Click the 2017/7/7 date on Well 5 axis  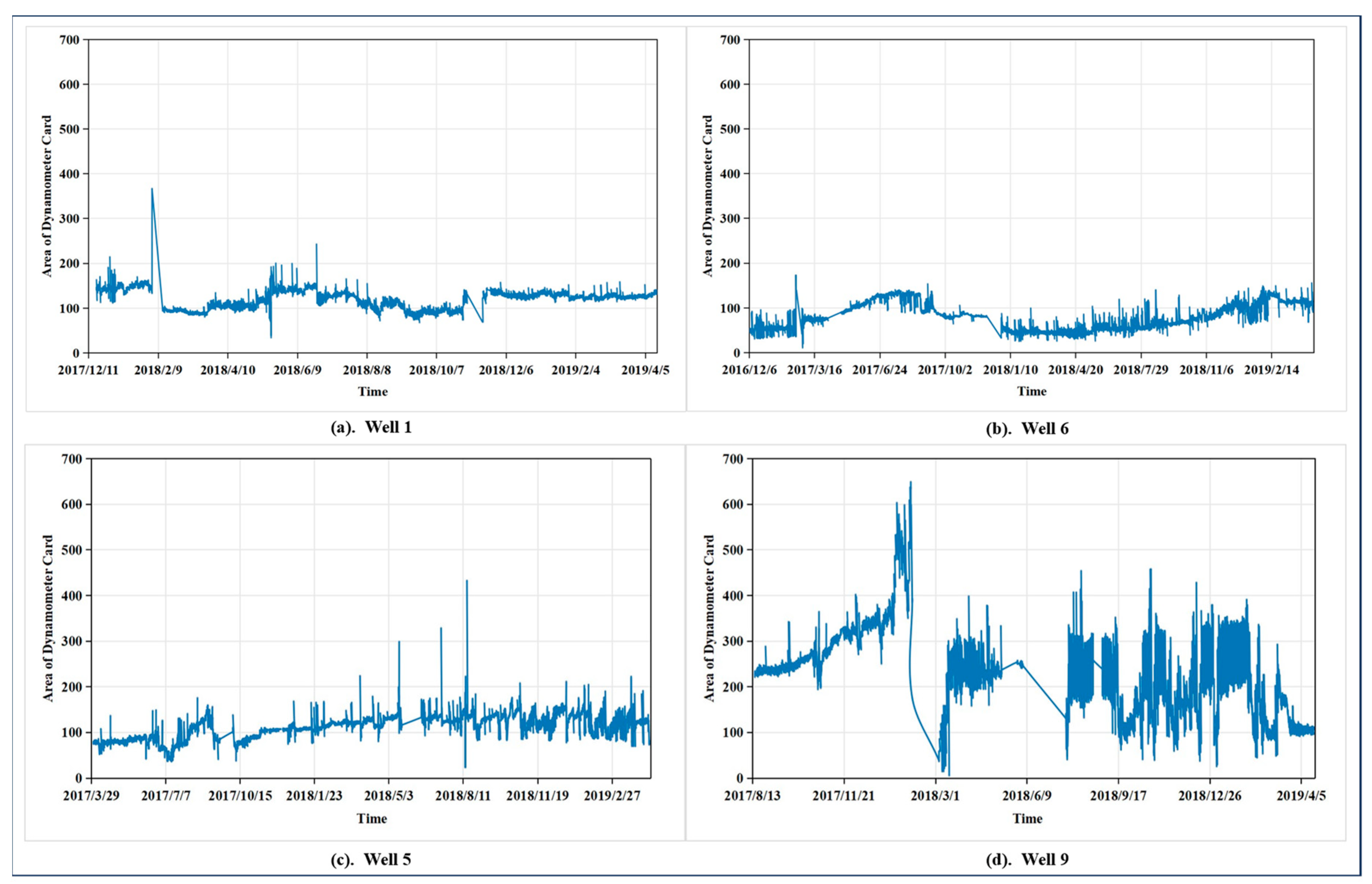165,796
